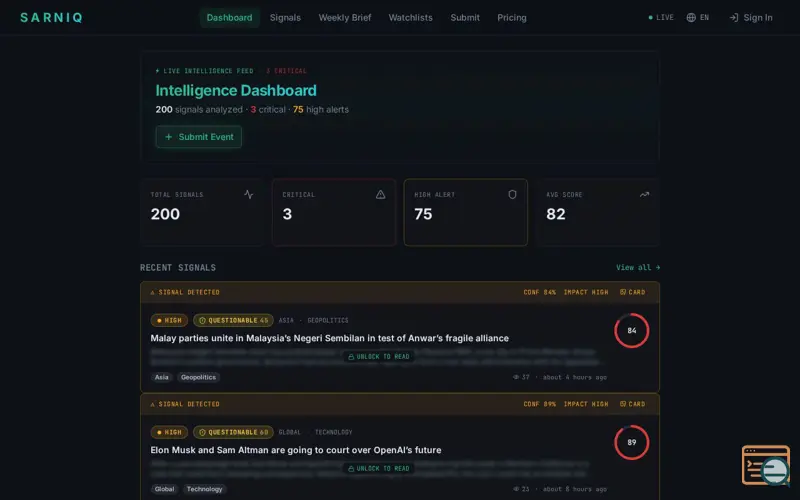Click the RECENT SIGNALS heading

click(x=178, y=267)
